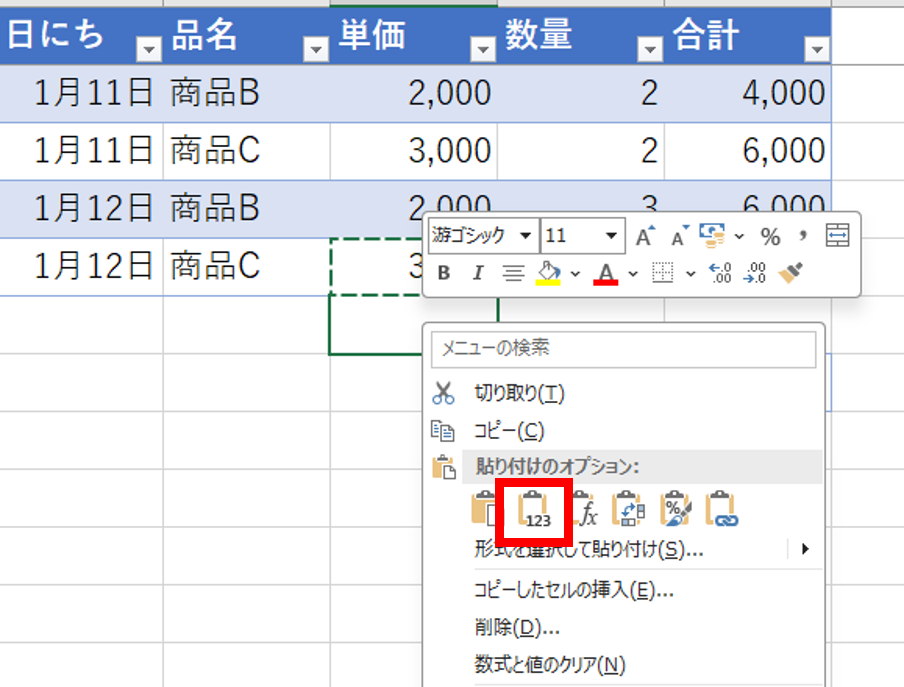
Task: Select コピー(C) from the context menu
Action: [509, 431]
